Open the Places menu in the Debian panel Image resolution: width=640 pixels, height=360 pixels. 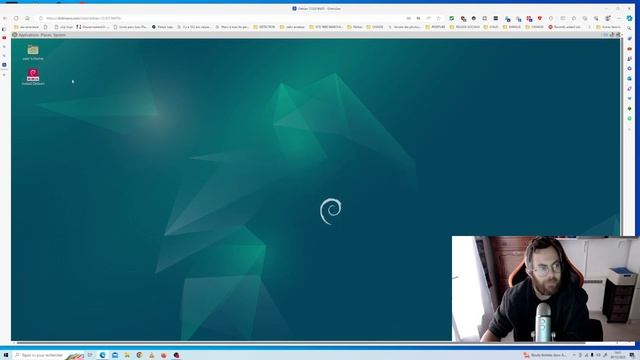[46, 35]
